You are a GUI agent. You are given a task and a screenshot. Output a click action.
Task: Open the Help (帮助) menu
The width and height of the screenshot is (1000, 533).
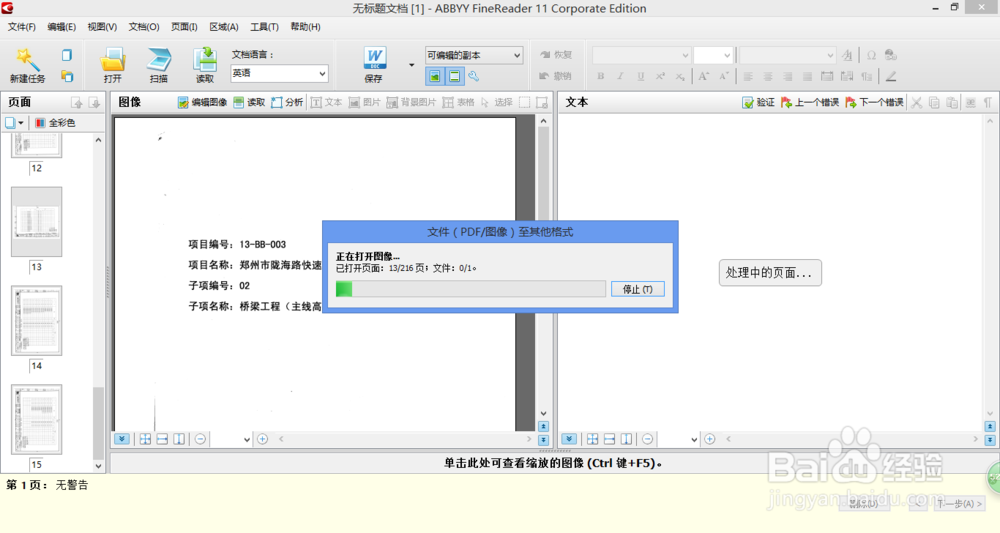[305, 27]
